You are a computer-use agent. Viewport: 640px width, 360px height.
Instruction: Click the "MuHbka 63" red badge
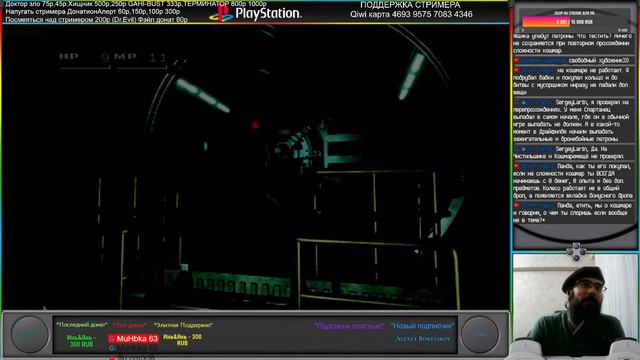tap(134, 339)
